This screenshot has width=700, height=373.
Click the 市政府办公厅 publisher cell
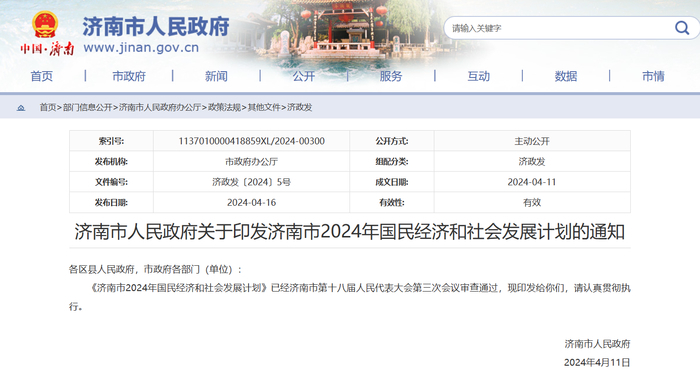click(x=251, y=162)
